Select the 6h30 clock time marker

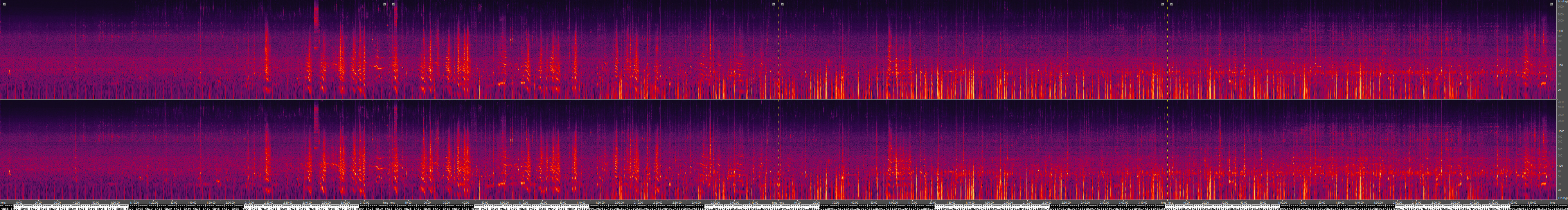tap(187, 208)
